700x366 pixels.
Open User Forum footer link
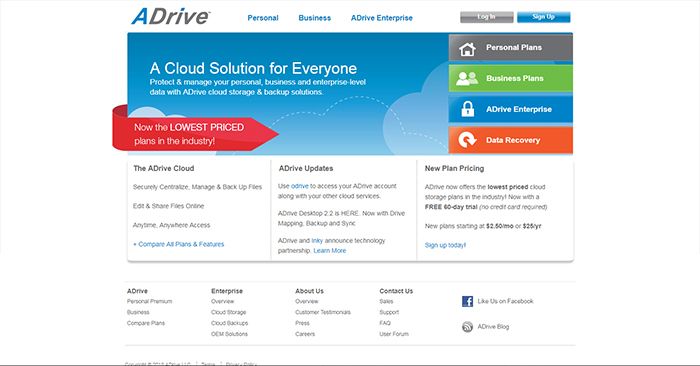click(x=394, y=334)
